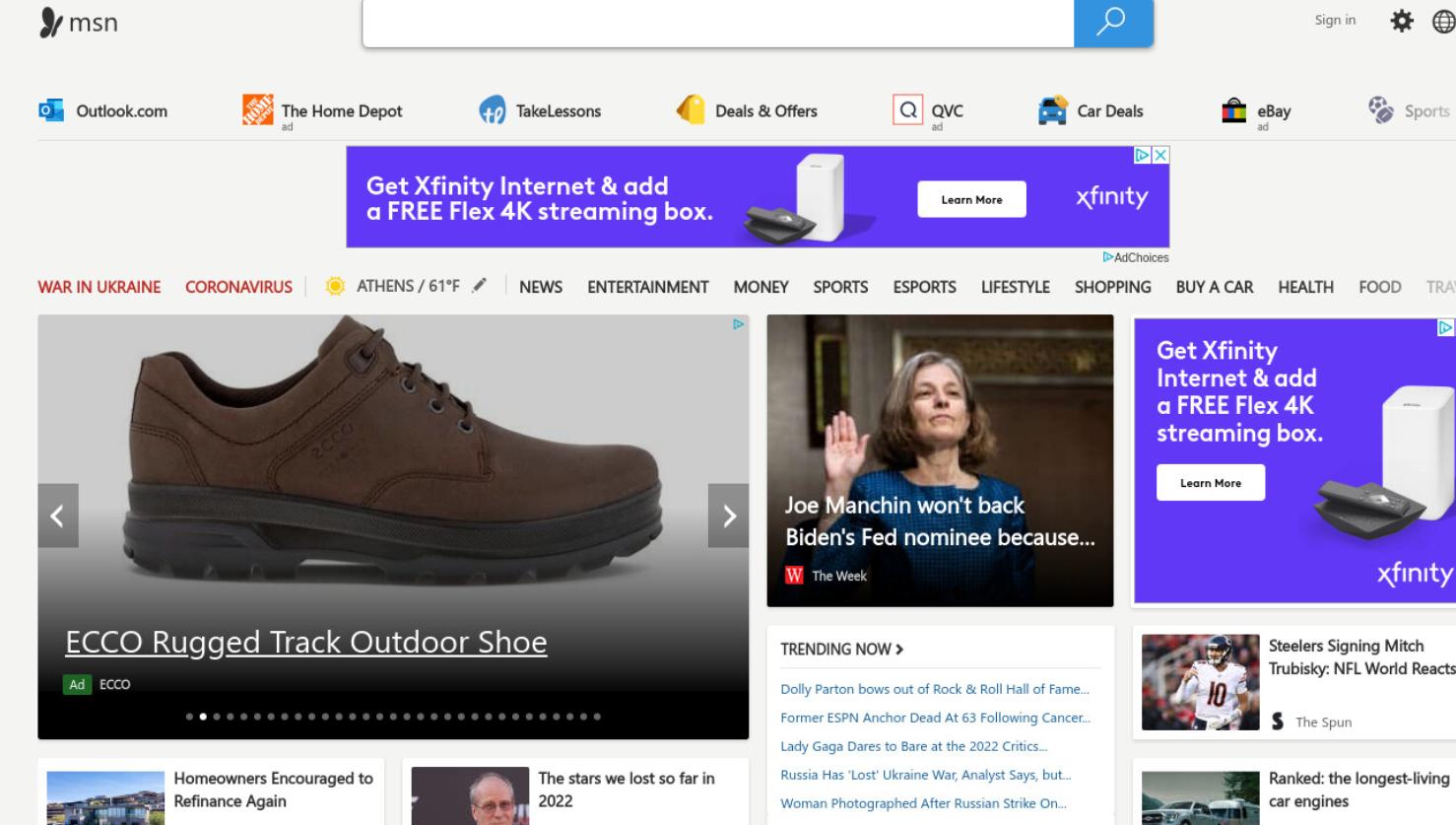Open the Joe Manchin Fed nominee story
1456x825 pixels.
pos(940,521)
